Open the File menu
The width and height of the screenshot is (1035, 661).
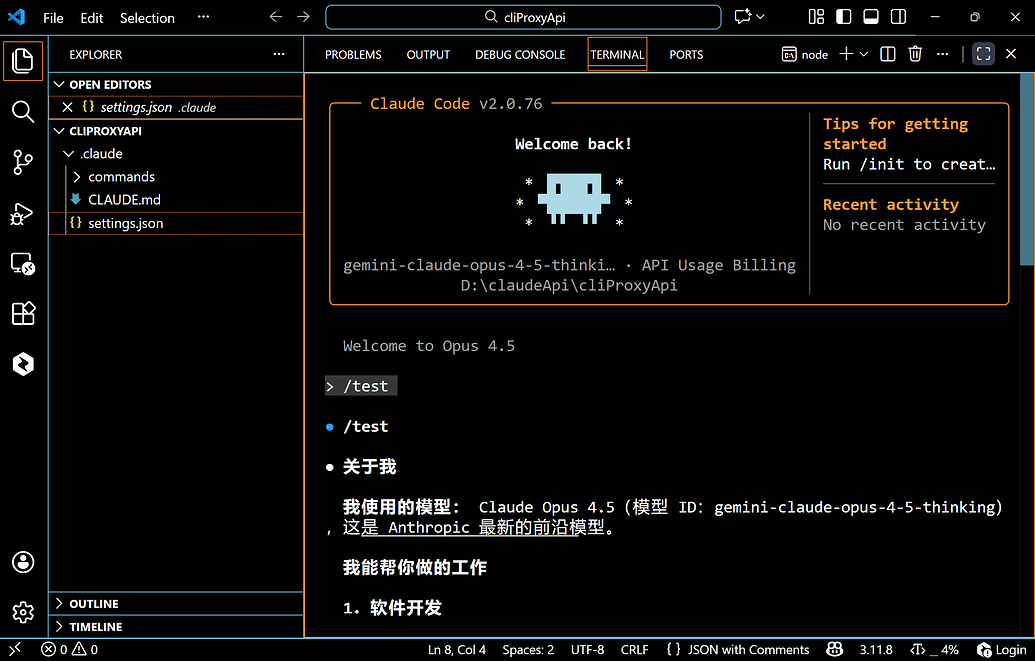click(53, 18)
